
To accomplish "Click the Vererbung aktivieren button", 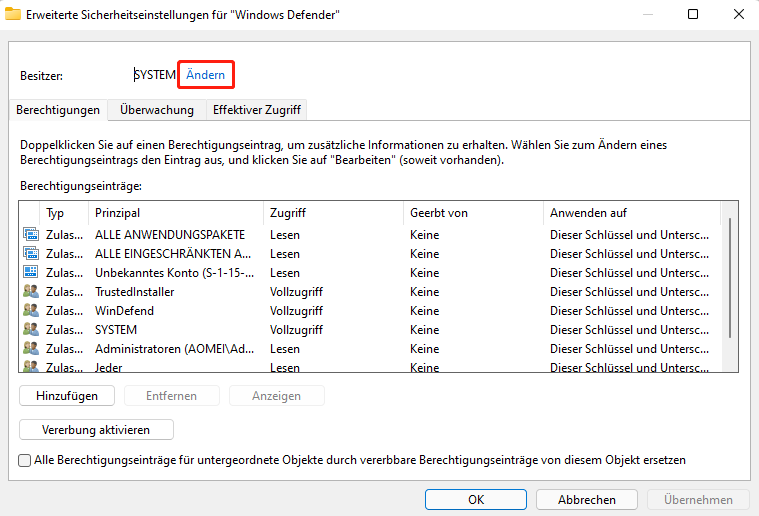I will [96, 429].
